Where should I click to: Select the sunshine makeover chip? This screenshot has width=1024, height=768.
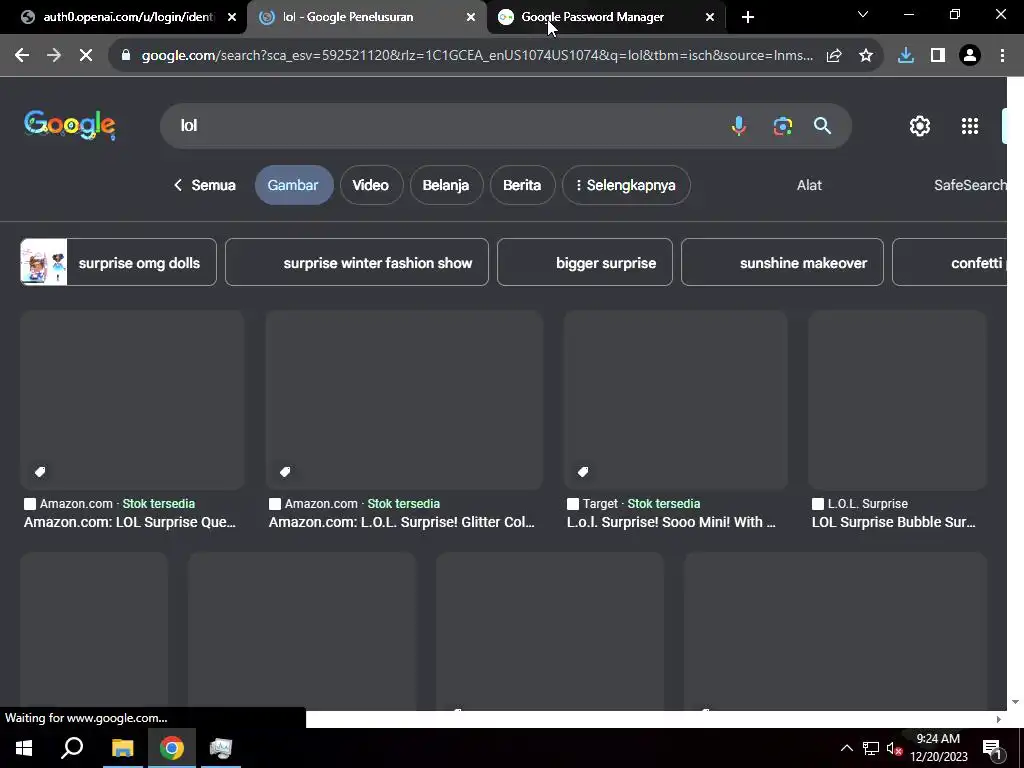tap(782, 263)
